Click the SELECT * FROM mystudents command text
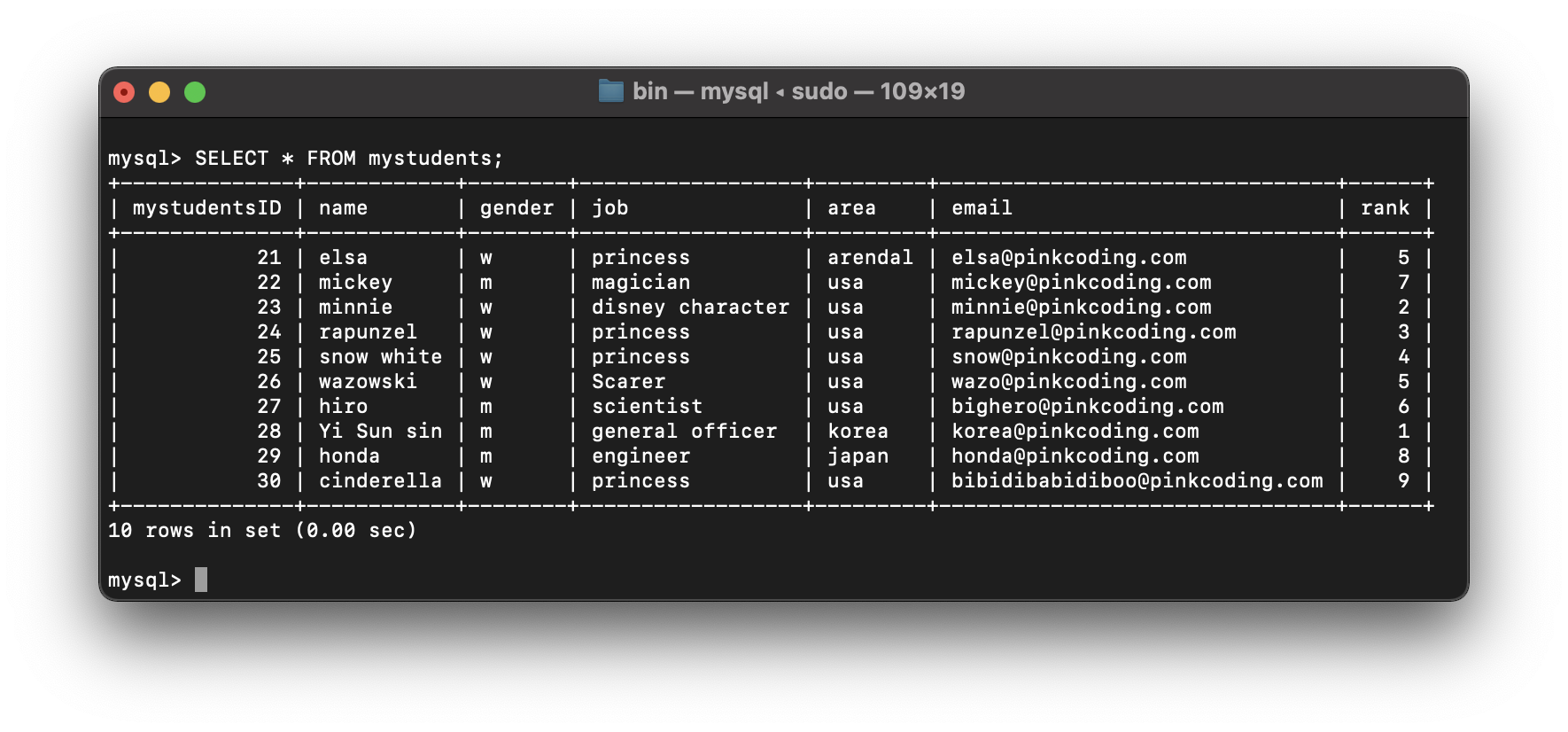 click(349, 159)
